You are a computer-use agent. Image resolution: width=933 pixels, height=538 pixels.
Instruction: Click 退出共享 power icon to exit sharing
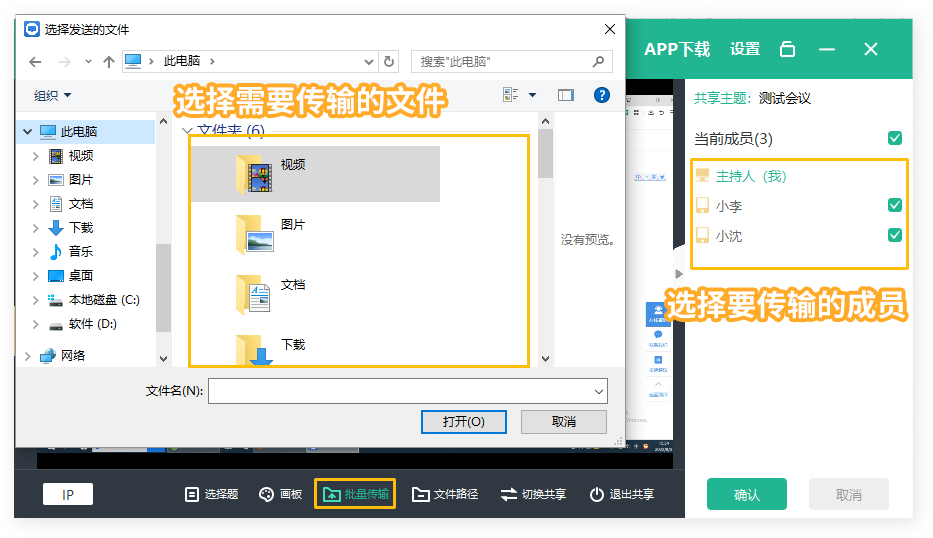point(597,494)
